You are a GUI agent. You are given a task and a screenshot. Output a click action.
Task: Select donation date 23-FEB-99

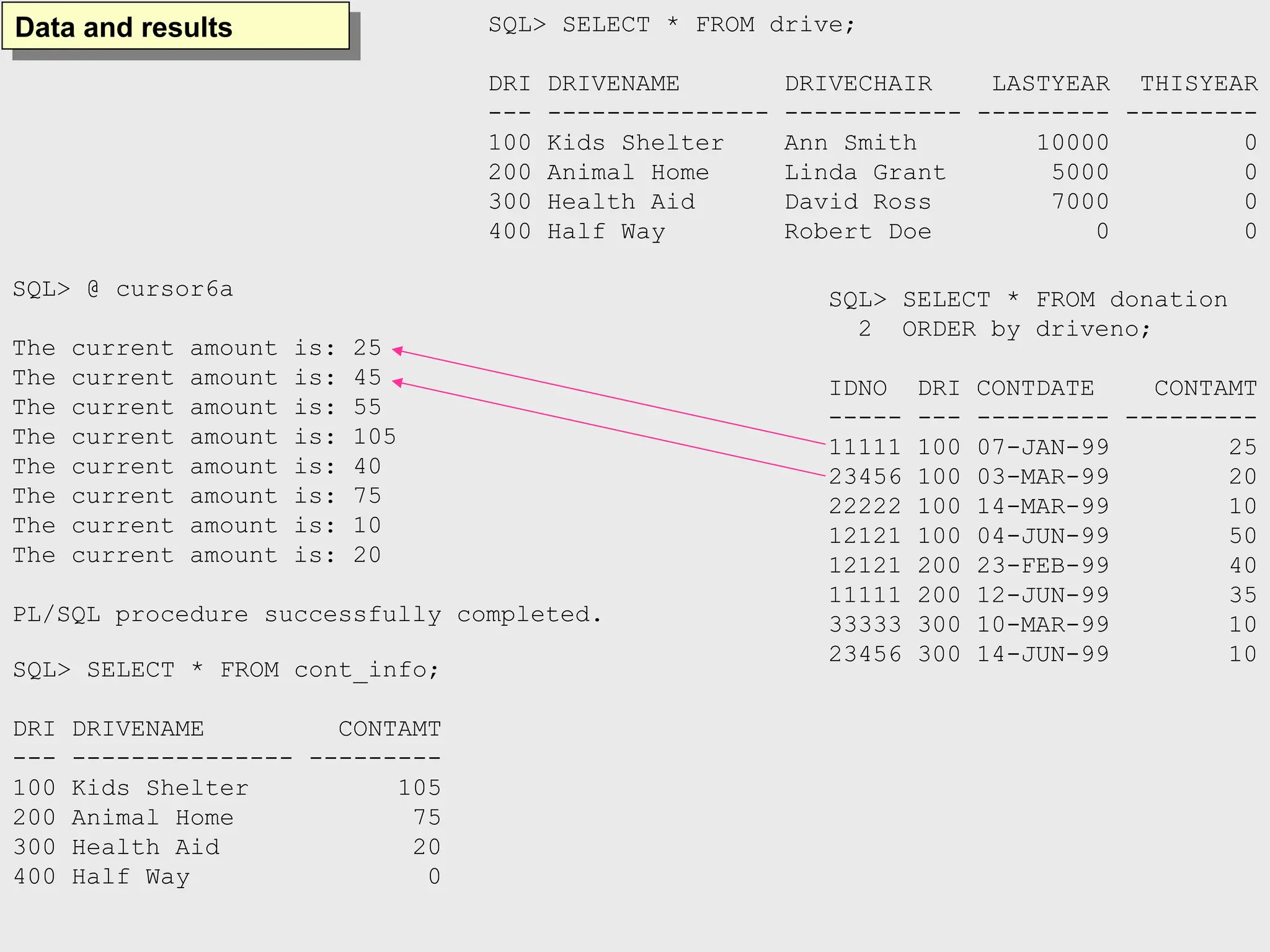tap(1043, 566)
